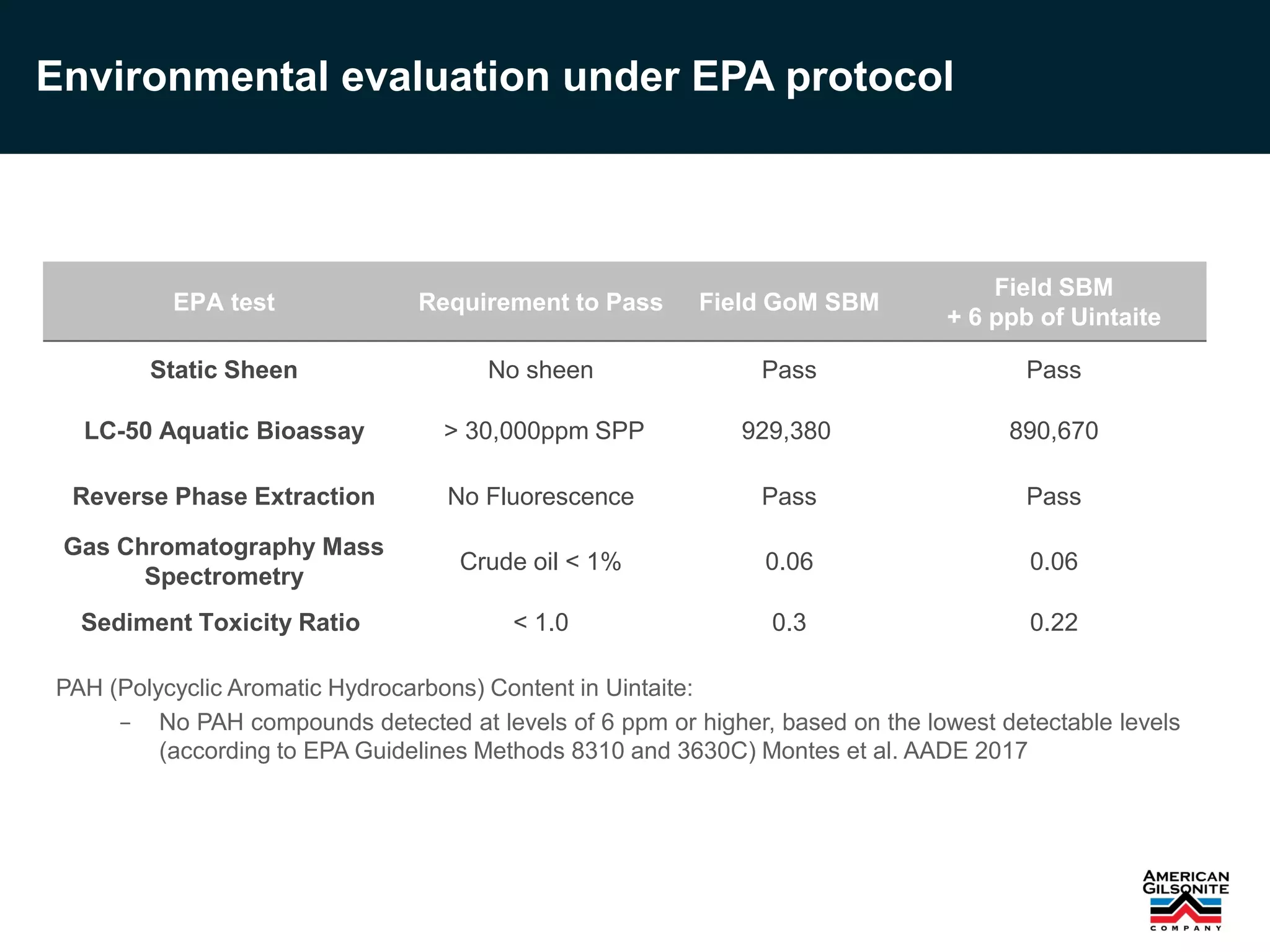Click the 'No sheen' requirement cell

click(x=541, y=370)
